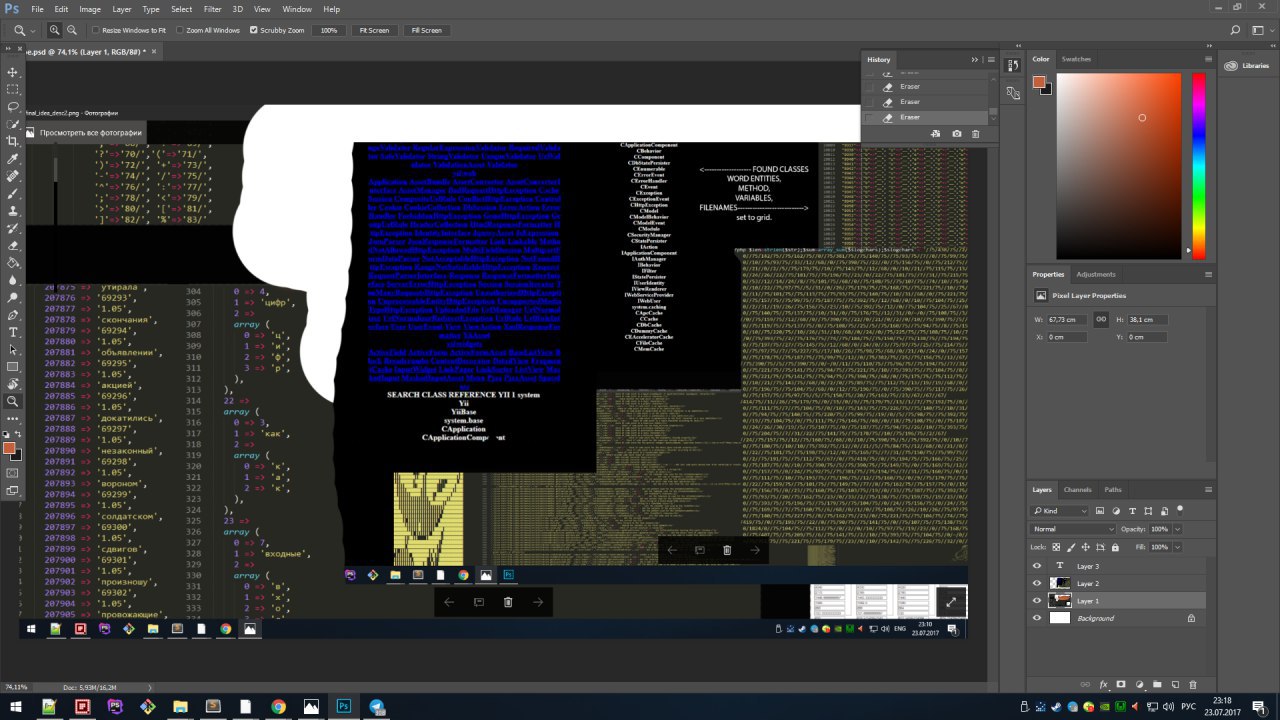Select the Horizontal Type tool

coord(13,332)
